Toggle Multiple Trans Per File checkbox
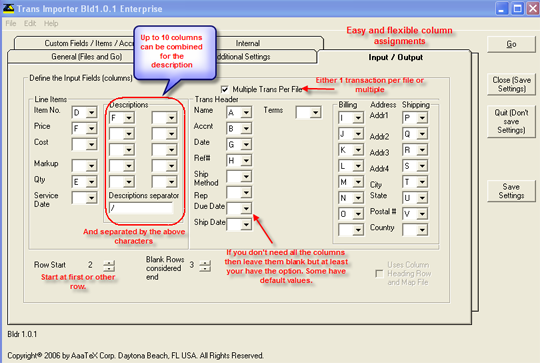Image resolution: width=540 pixels, height=363 pixels. tap(225, 90)
